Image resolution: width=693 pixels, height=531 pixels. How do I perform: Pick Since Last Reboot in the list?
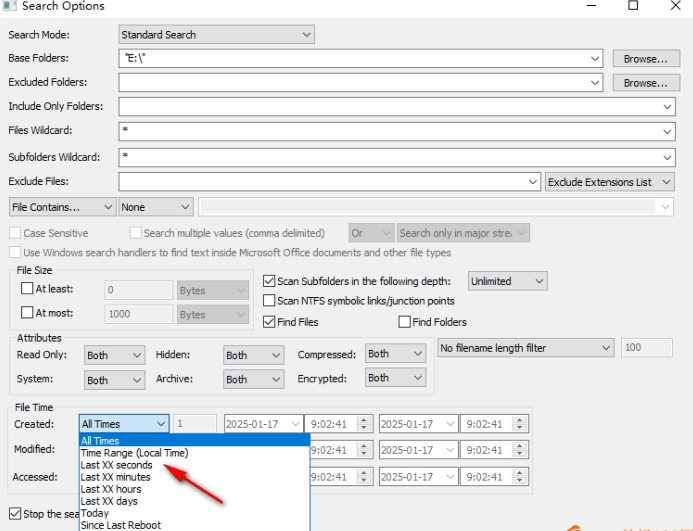point(120,525)
